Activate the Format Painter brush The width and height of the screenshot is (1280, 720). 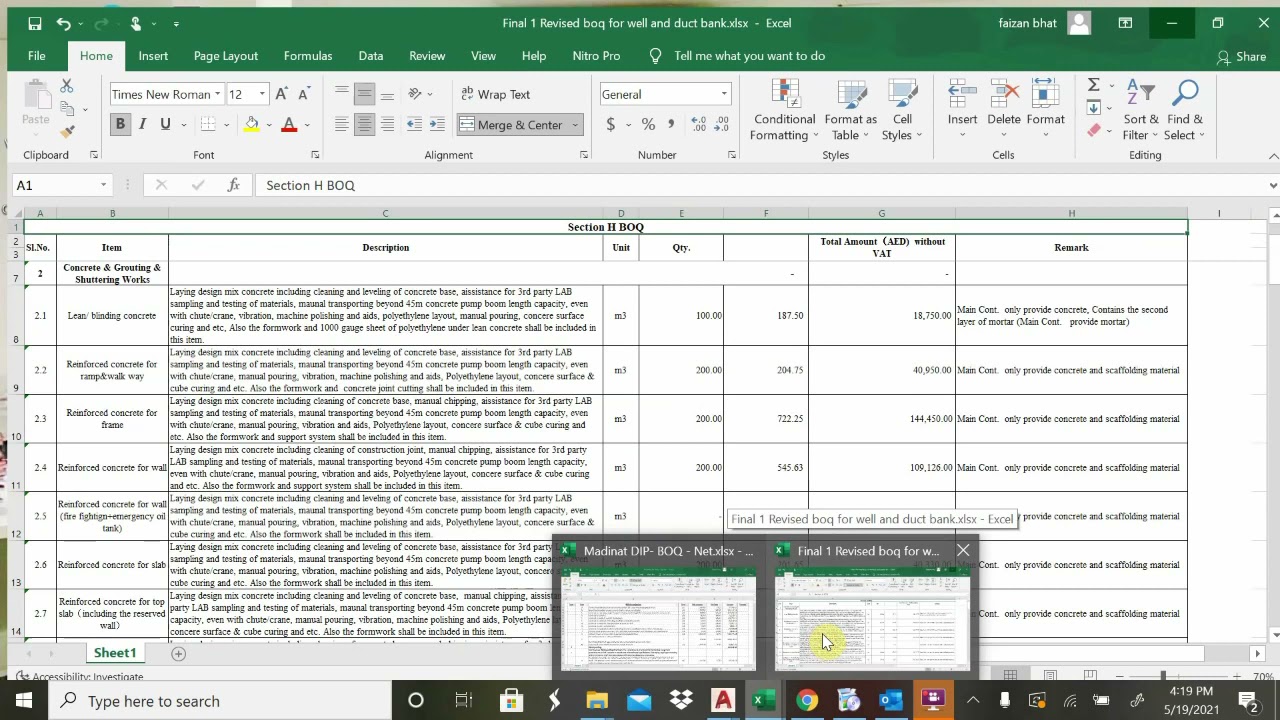67,131
